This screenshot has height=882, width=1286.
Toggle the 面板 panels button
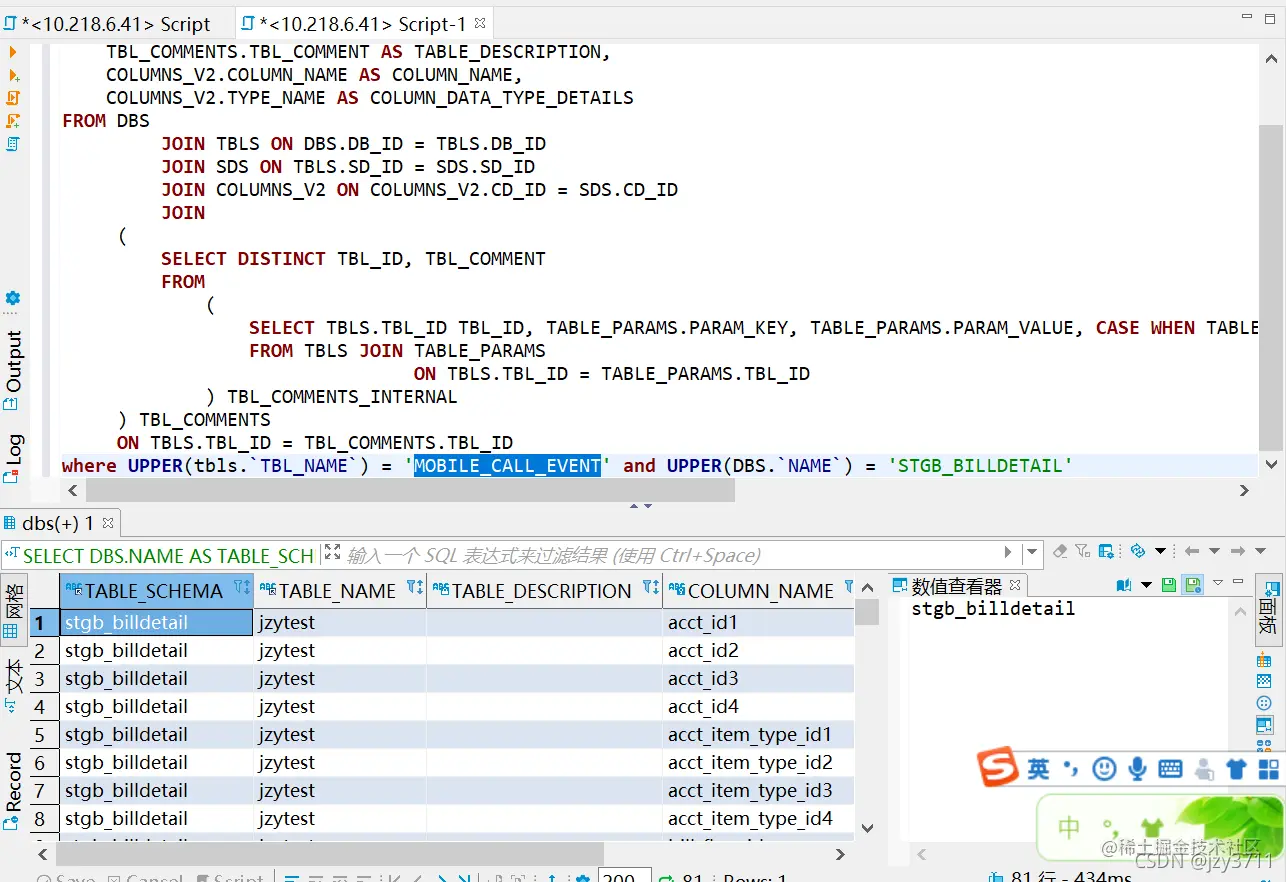1267,609
